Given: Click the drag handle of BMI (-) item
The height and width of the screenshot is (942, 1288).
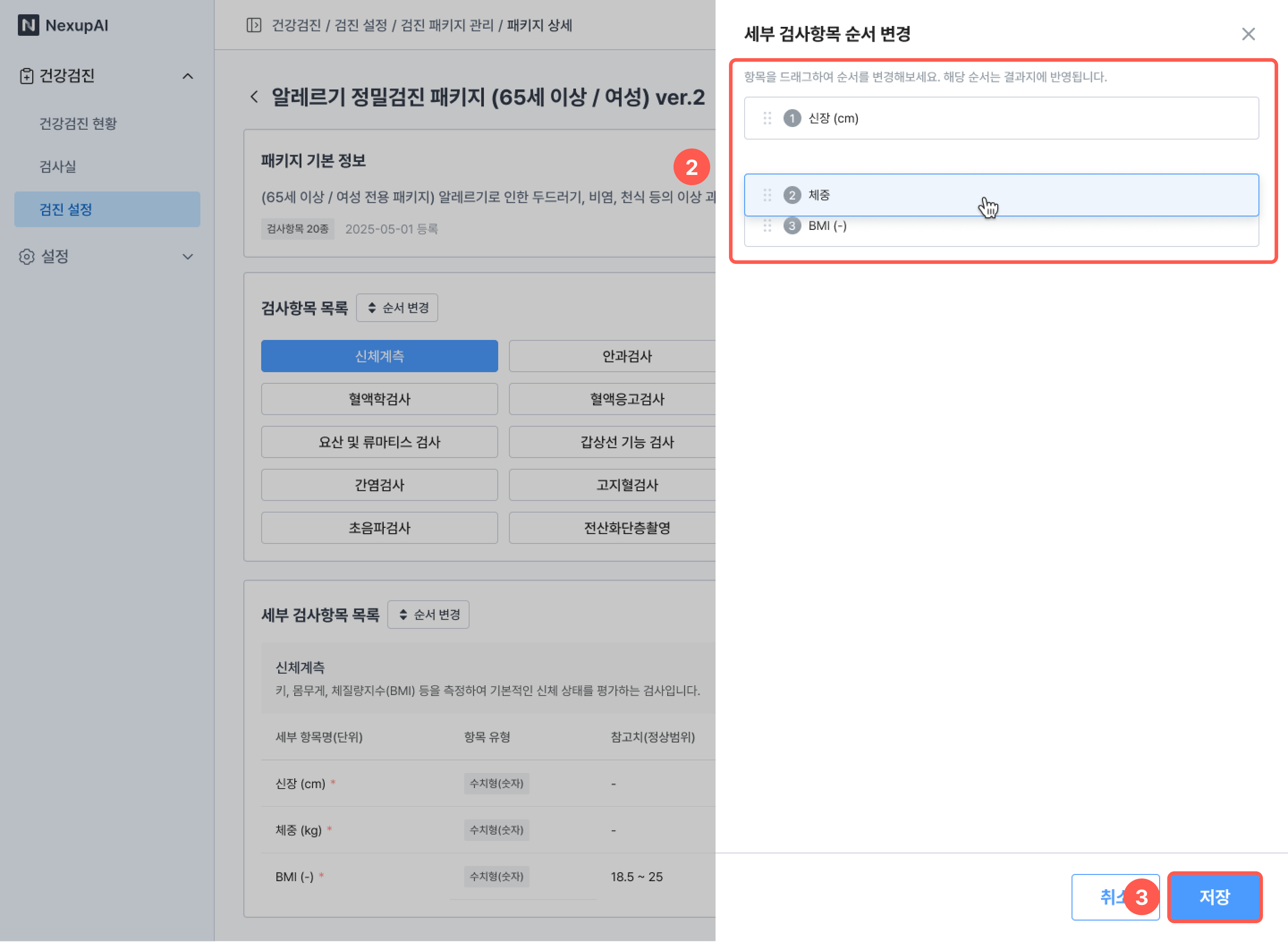Looking at the screenshot, I should 767,226.
